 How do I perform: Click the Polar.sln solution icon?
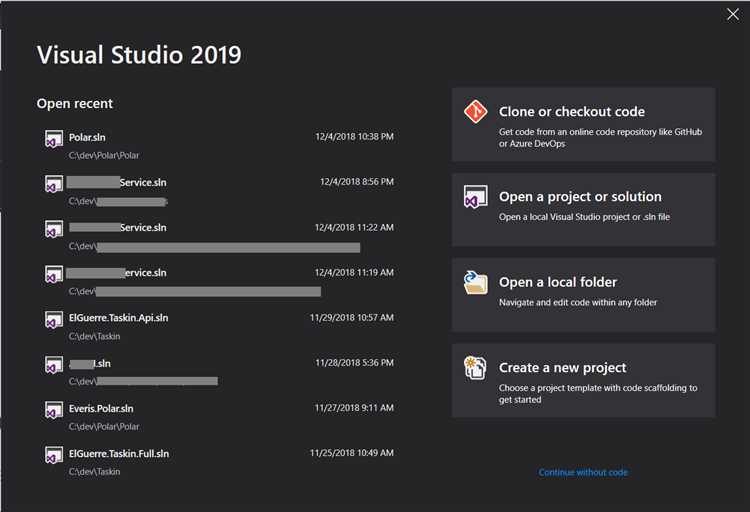[x=54, y=139]
